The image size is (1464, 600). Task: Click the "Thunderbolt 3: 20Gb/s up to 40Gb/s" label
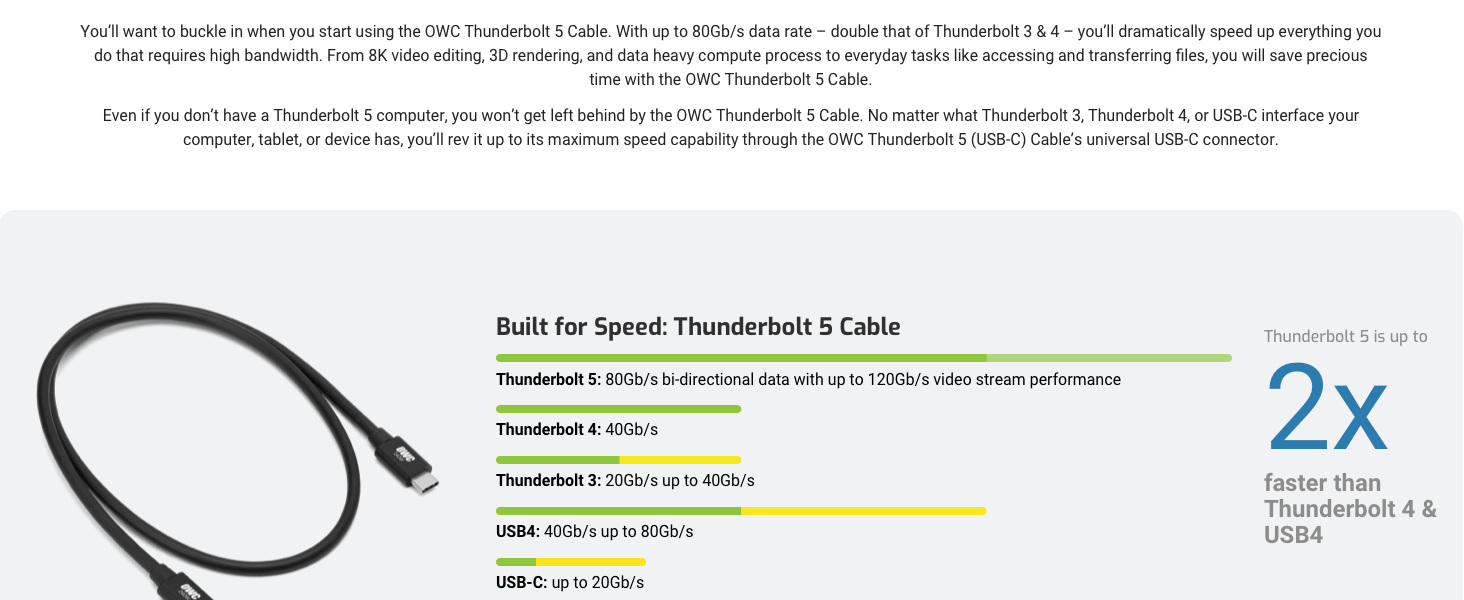pos(625,481)
